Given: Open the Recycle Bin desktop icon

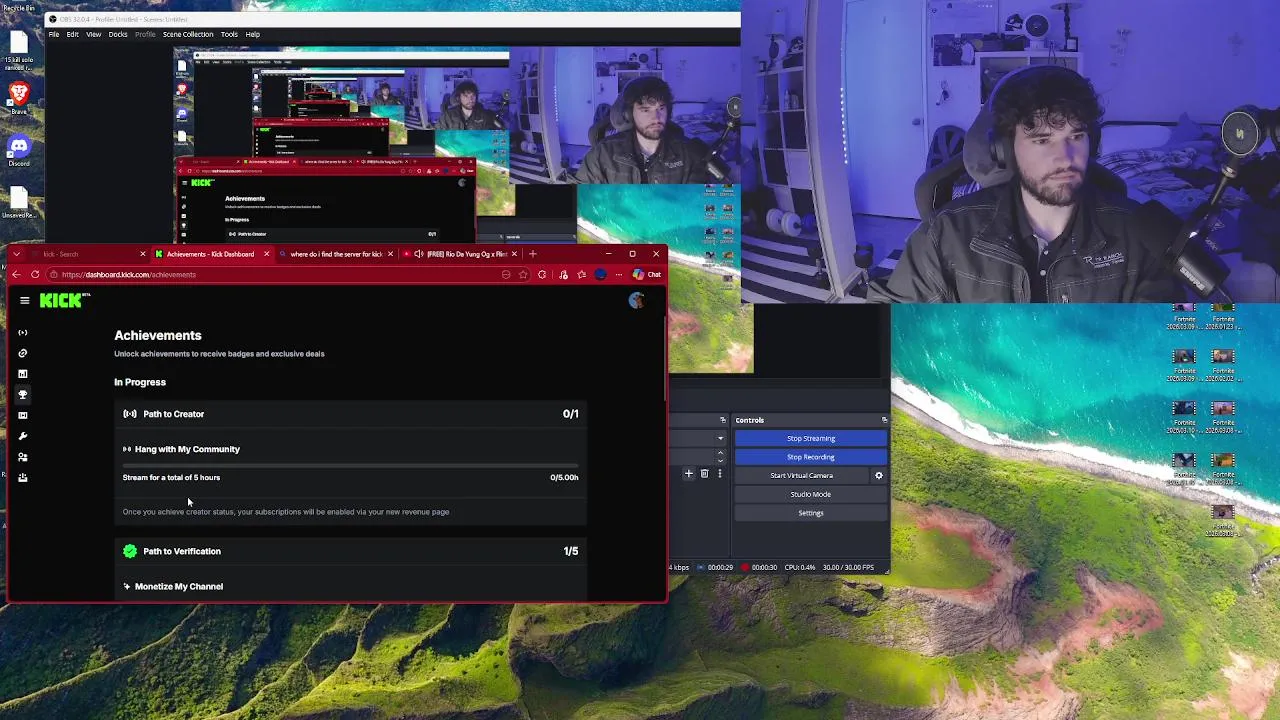Looking at the screenshot, I should coord(19,8).
